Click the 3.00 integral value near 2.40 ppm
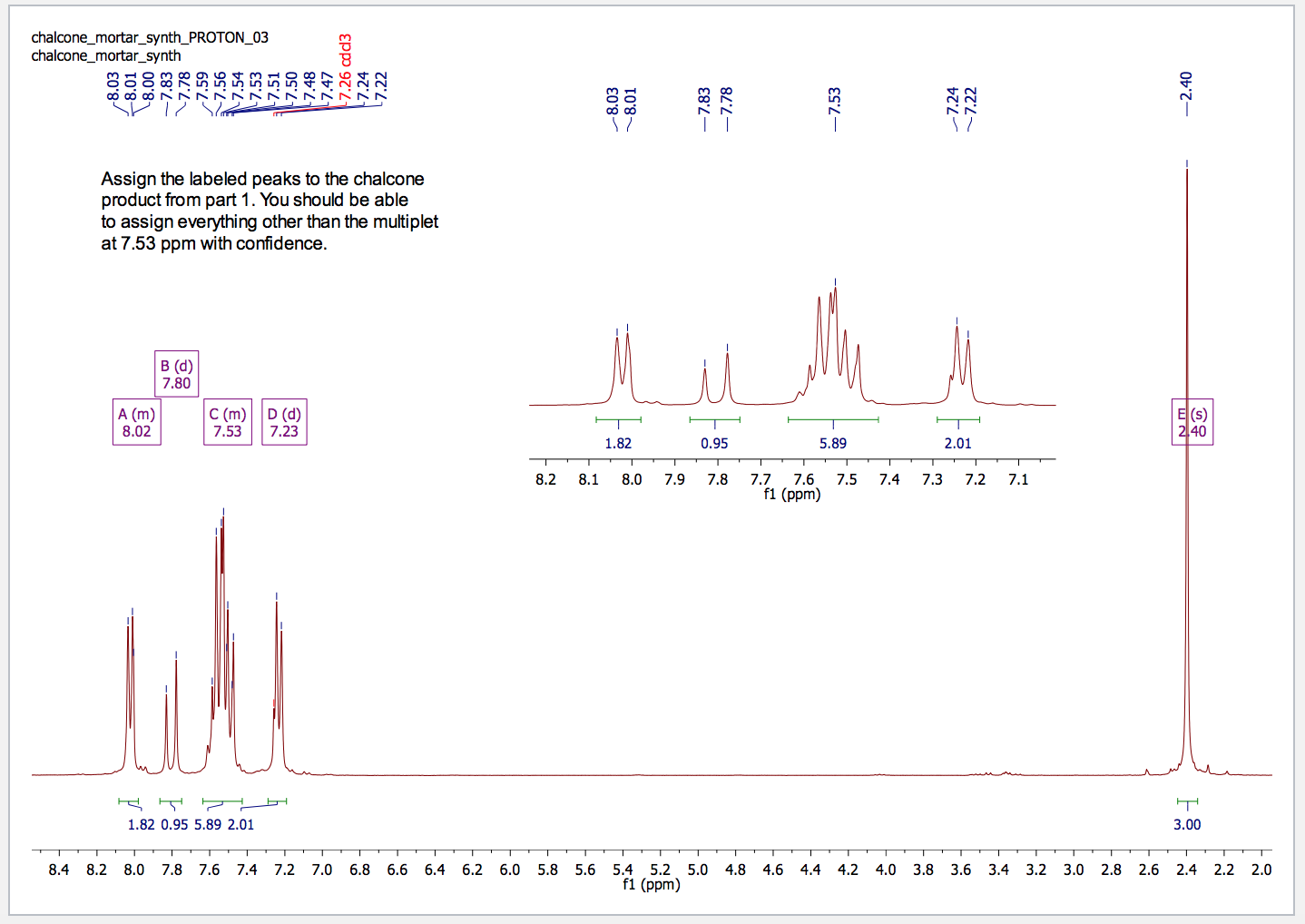 pyautogui.click(x=1187, y=824)
